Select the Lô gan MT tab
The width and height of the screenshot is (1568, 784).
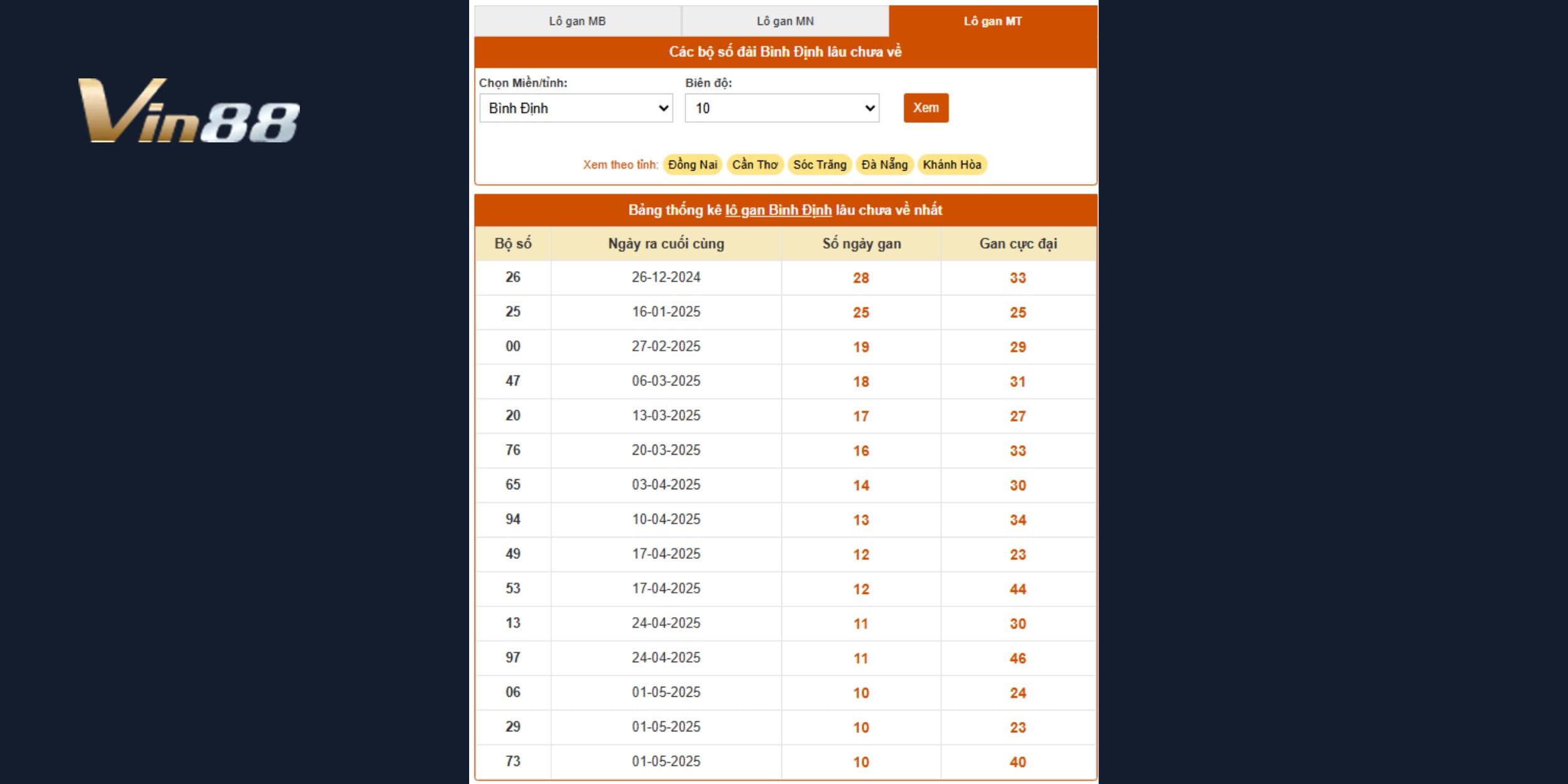click(993, 21)
